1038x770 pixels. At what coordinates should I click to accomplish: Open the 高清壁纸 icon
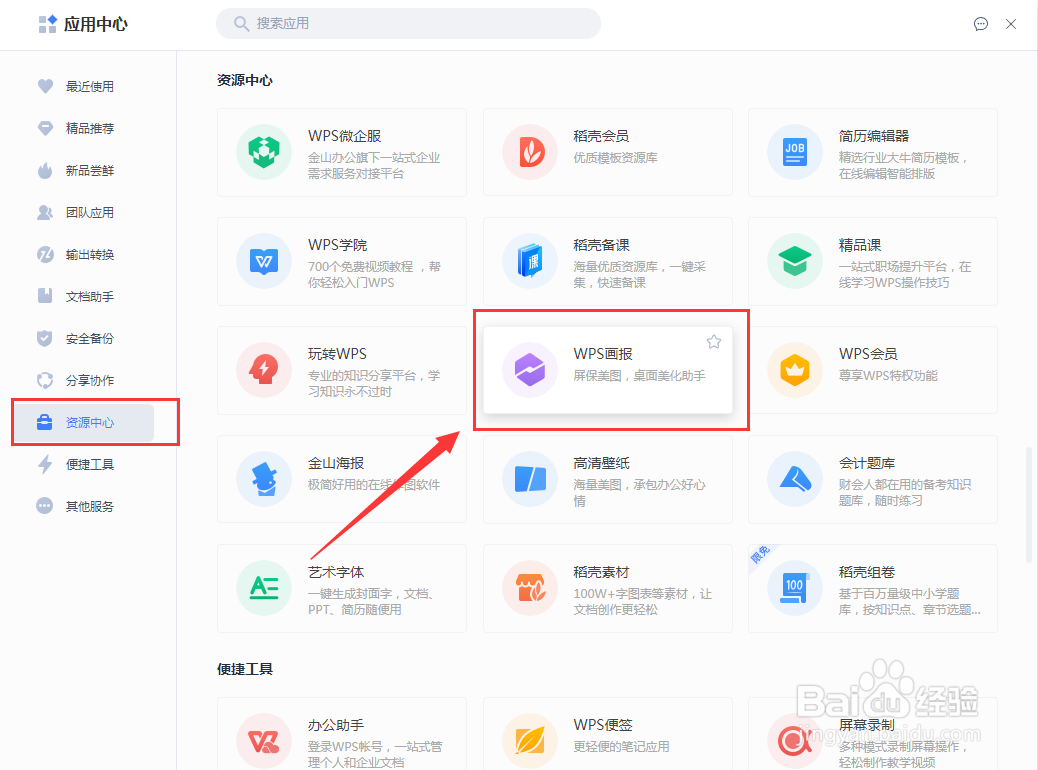coord(530,479)
